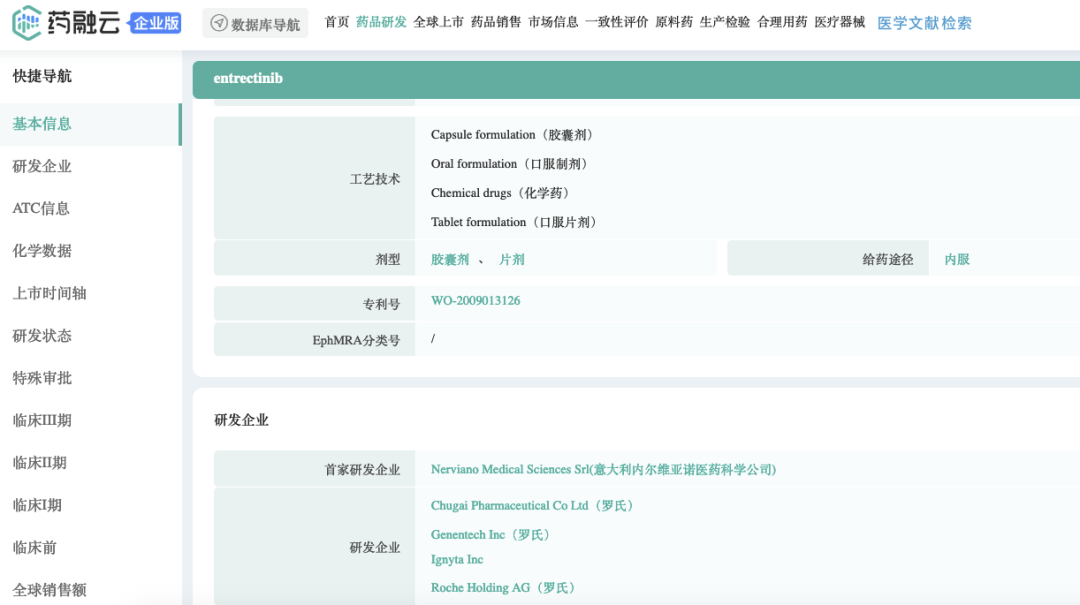Open 医学文献检索 link
This screenshot has height=605, width=1080.
[x=924, y=23]
